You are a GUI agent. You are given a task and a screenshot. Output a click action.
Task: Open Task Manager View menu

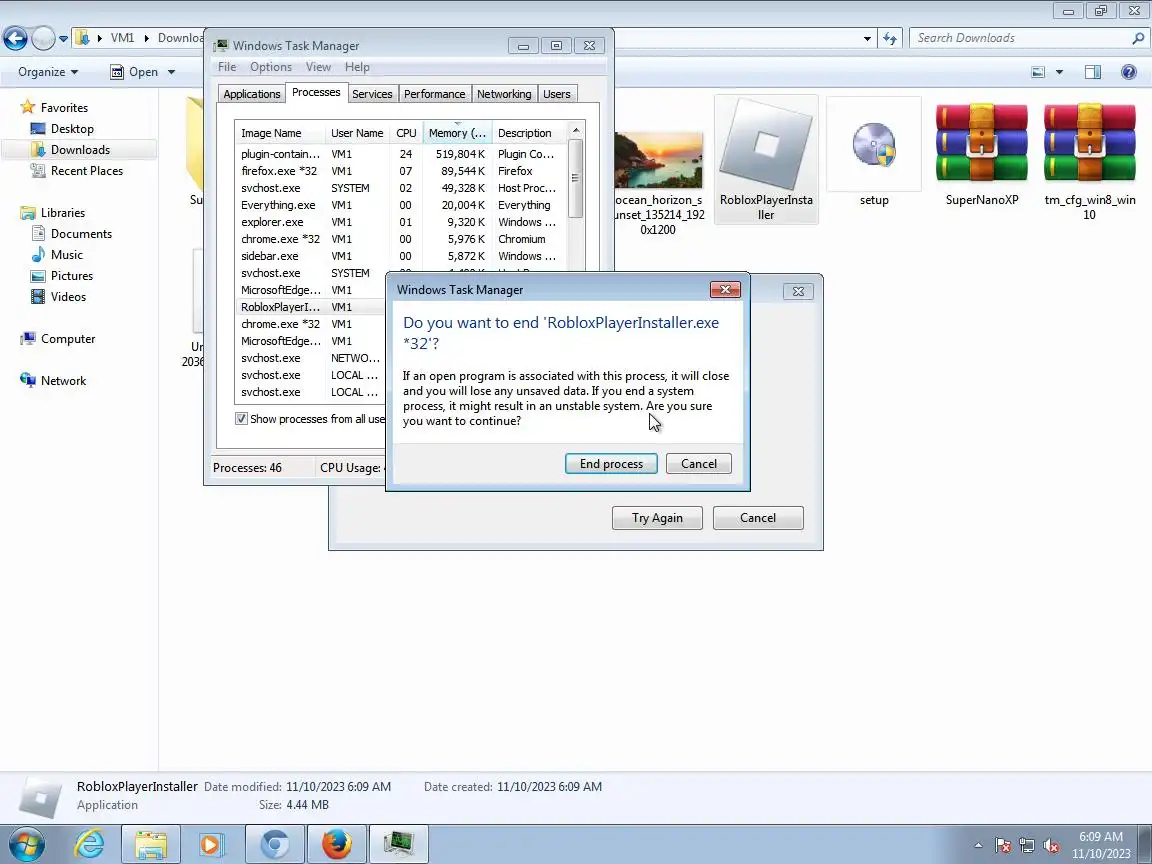point(318,67)
